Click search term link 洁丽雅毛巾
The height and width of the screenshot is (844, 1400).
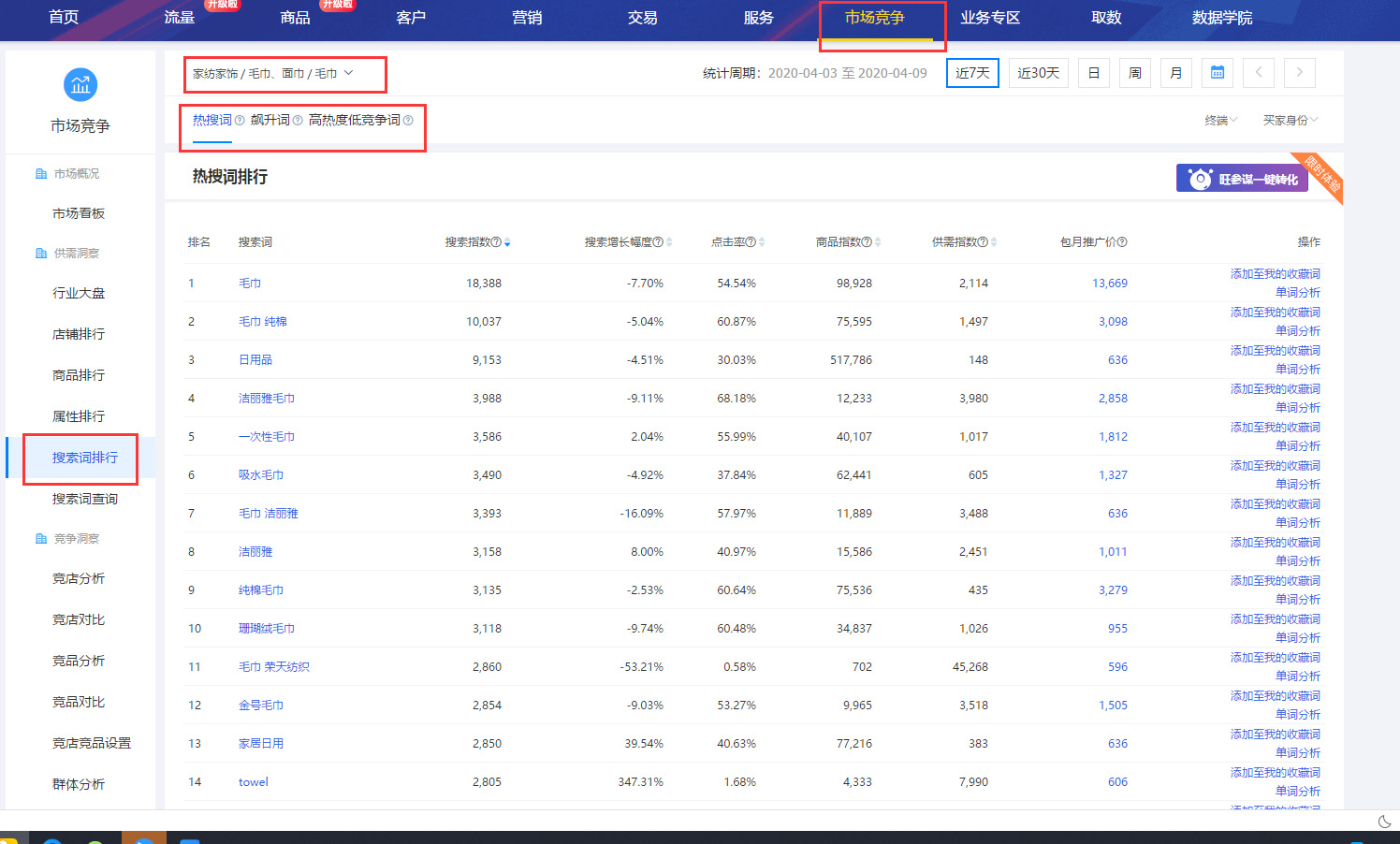267,399
